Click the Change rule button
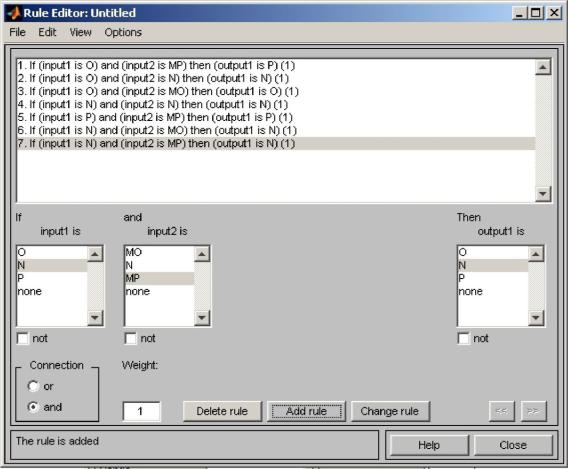Viewport: 568px width, 469px height. (390, 411)
